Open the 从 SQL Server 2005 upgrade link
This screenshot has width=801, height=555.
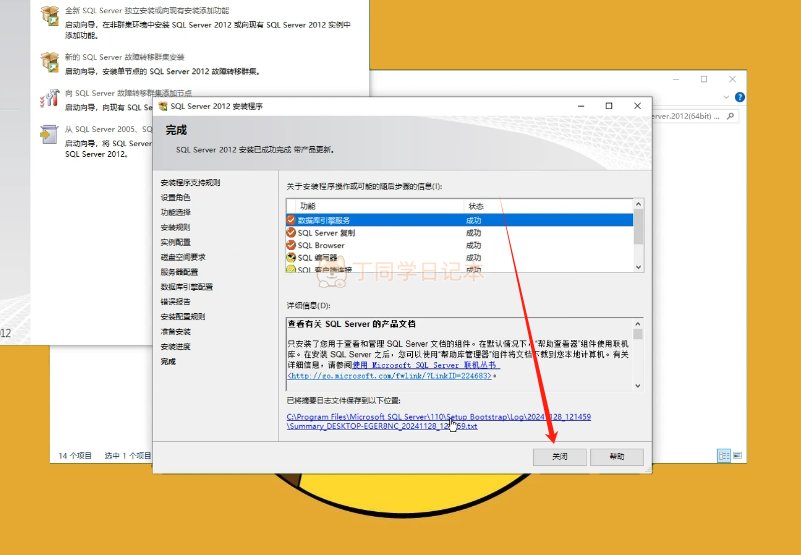(x=108, y=129)
